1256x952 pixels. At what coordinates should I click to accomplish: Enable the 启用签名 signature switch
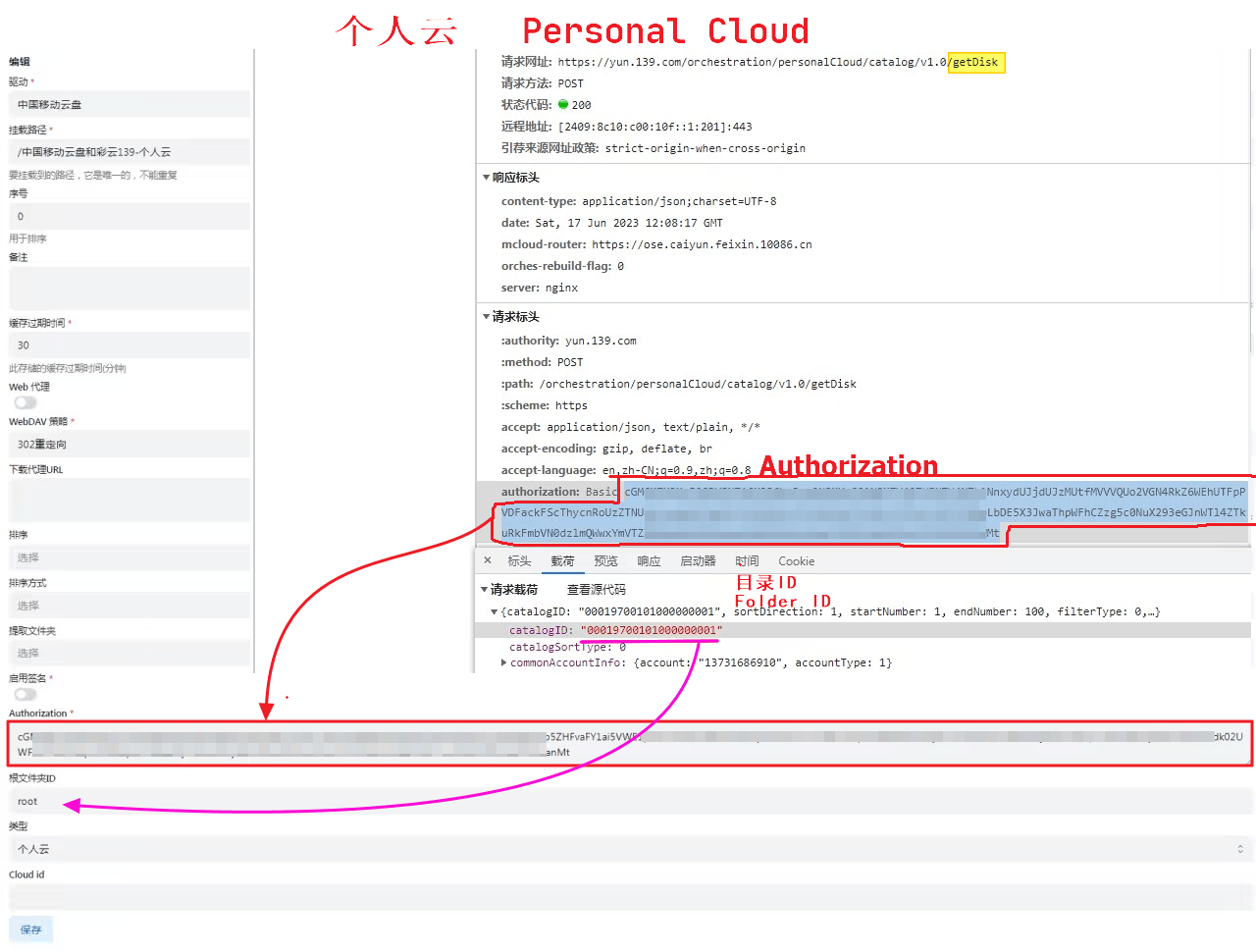point(25,694)
